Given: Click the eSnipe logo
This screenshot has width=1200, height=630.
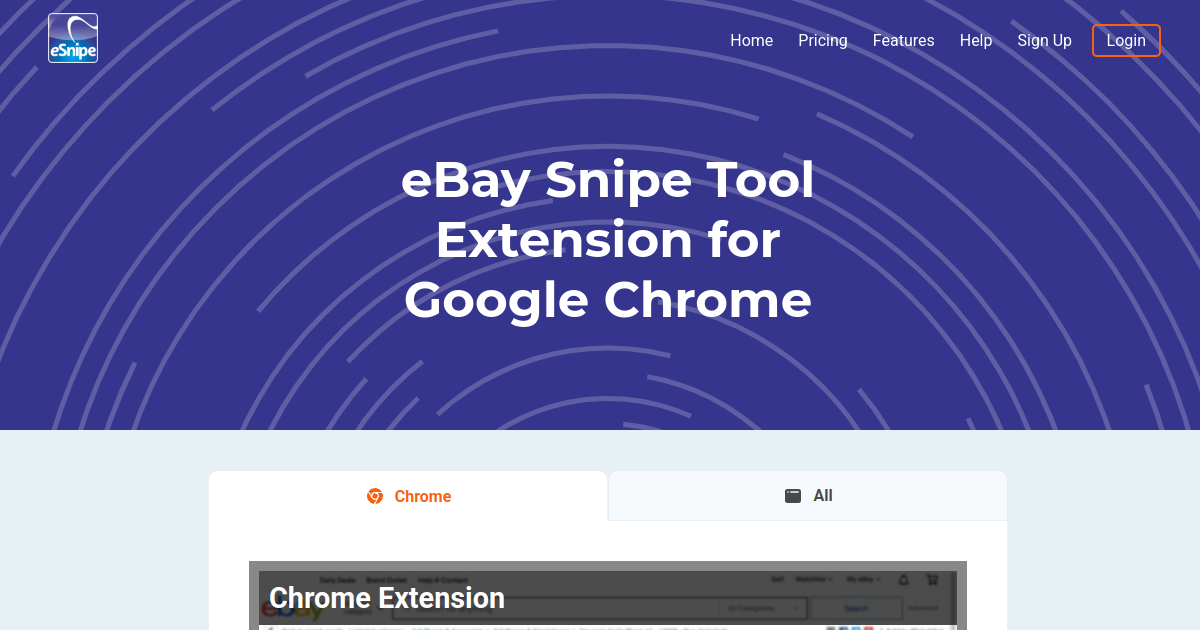Looking at the screenshot, I should coord(72,37).
